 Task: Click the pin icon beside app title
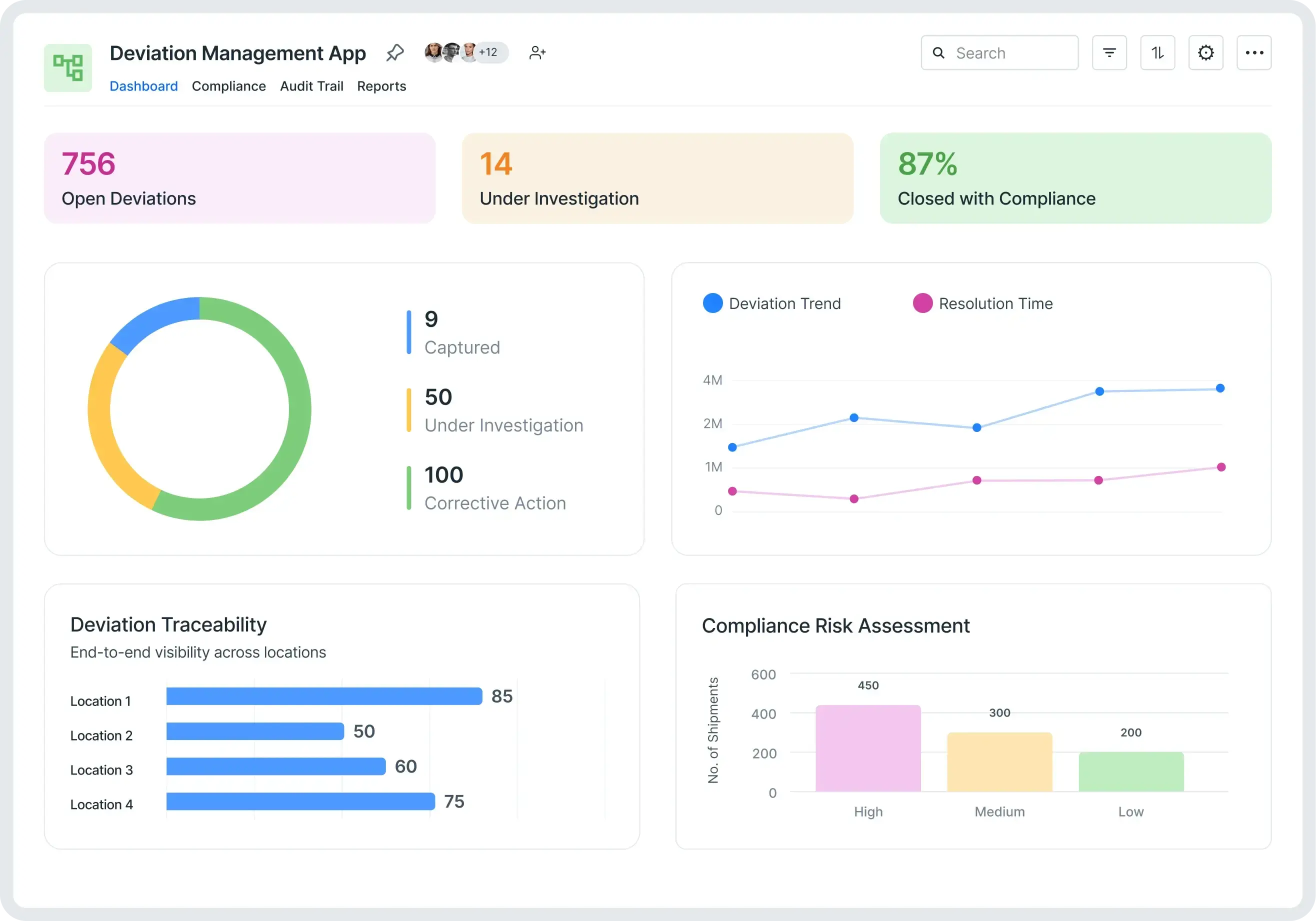coord(395,52)
